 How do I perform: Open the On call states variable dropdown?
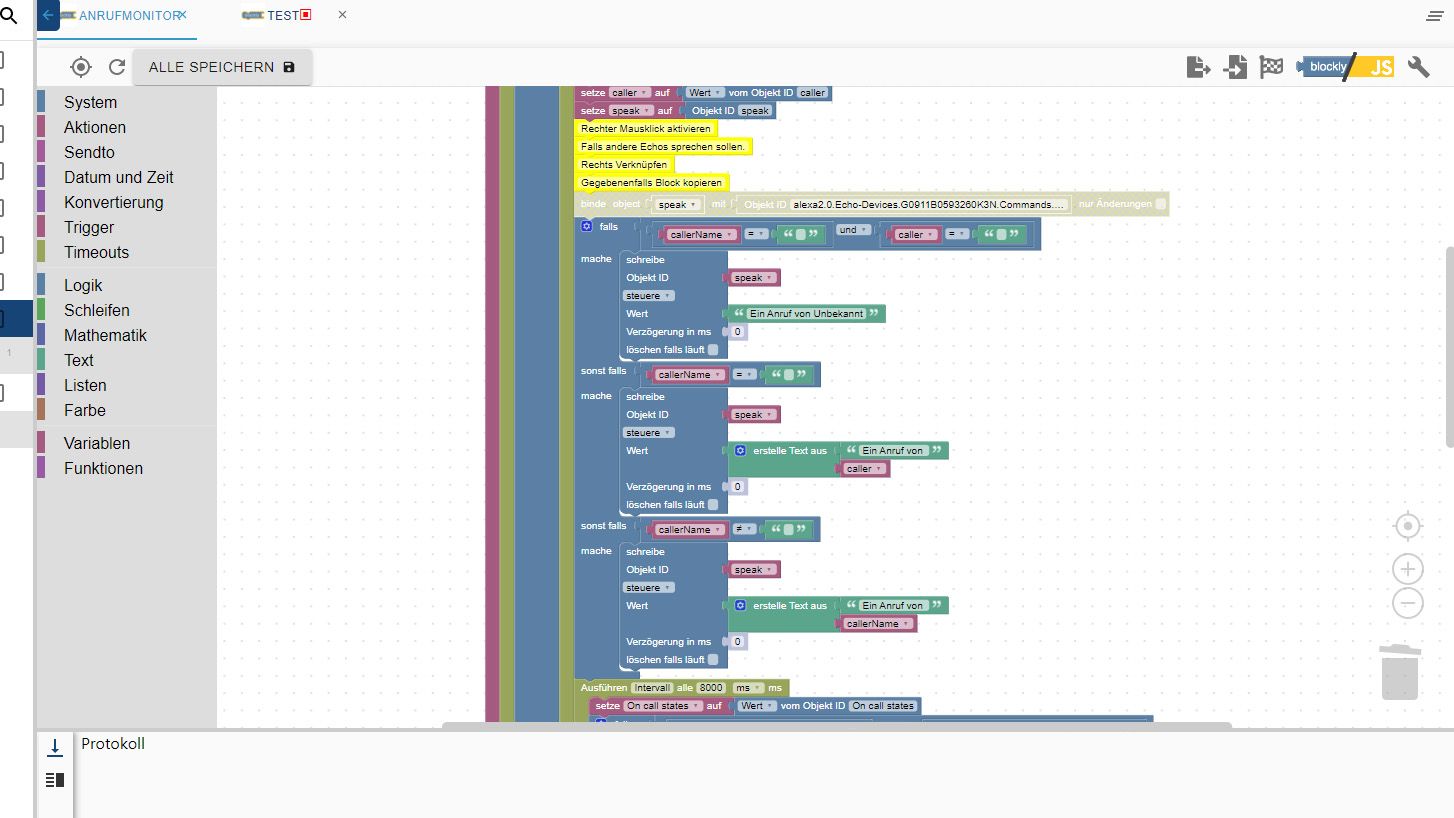tap(662, 706)
